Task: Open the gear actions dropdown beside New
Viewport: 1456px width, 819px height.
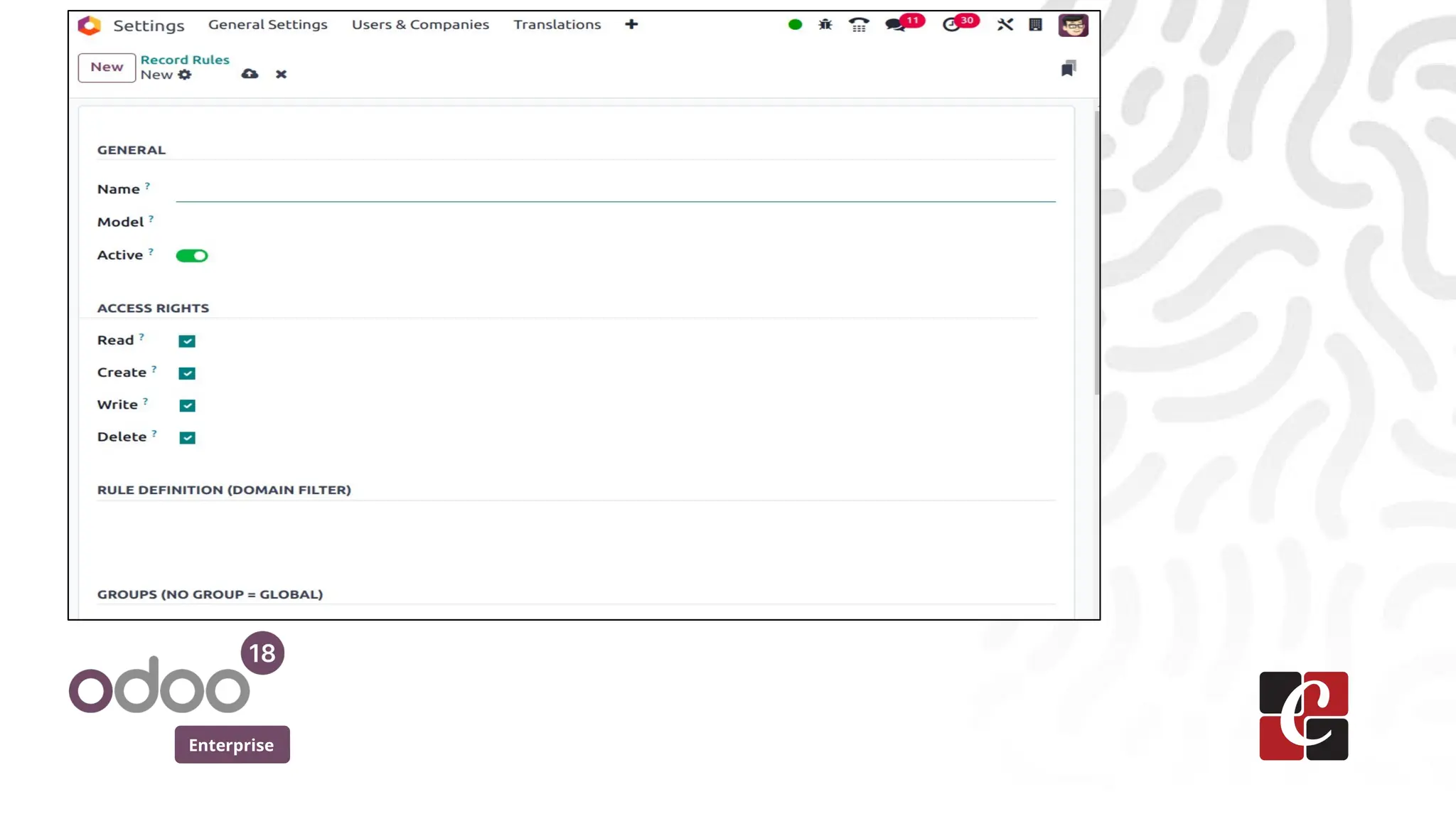Action: [x=185, y=75]
